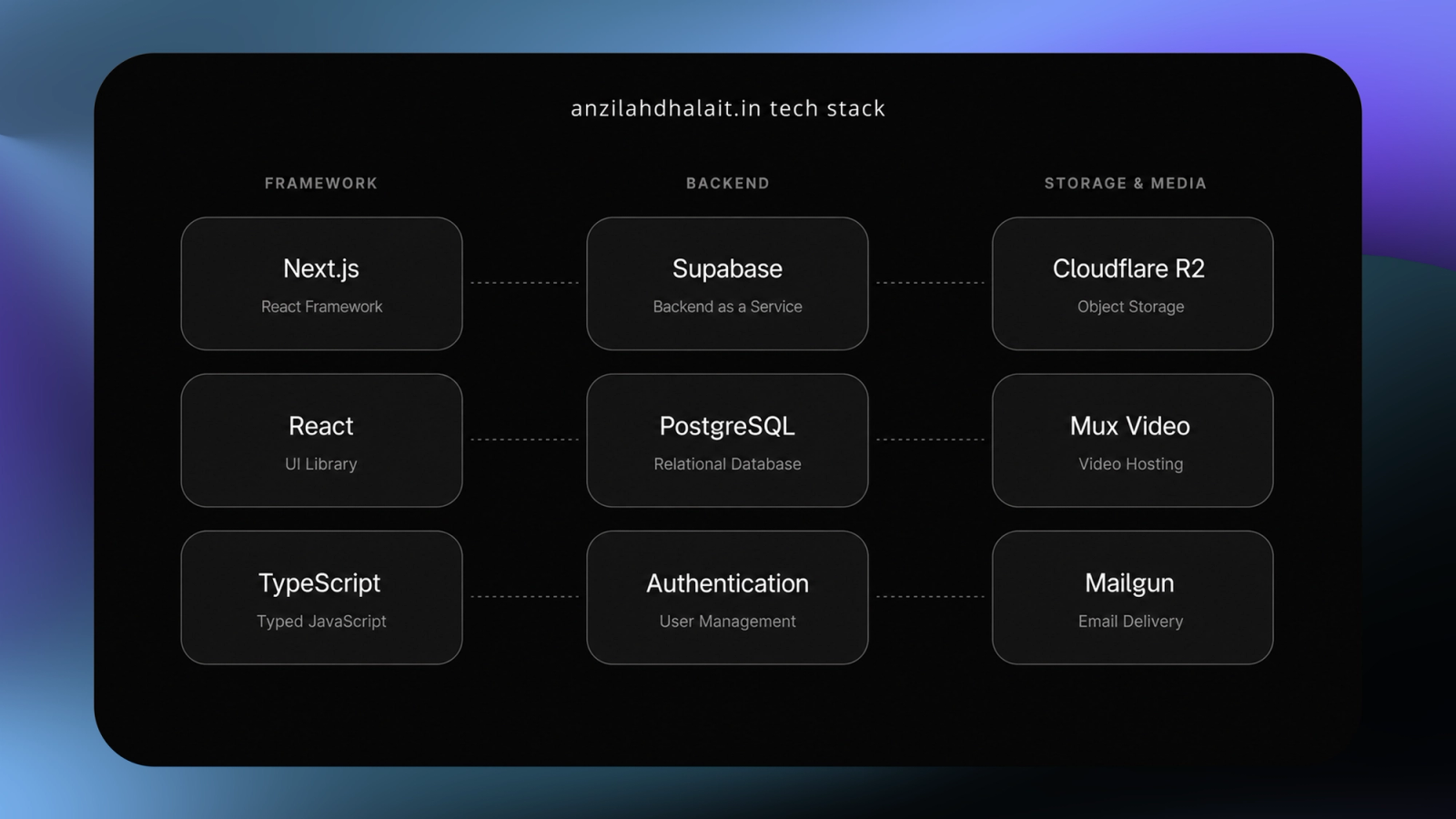1456x819 pixels.
Task: Open the Authentication User Management card
Action: 727,598
